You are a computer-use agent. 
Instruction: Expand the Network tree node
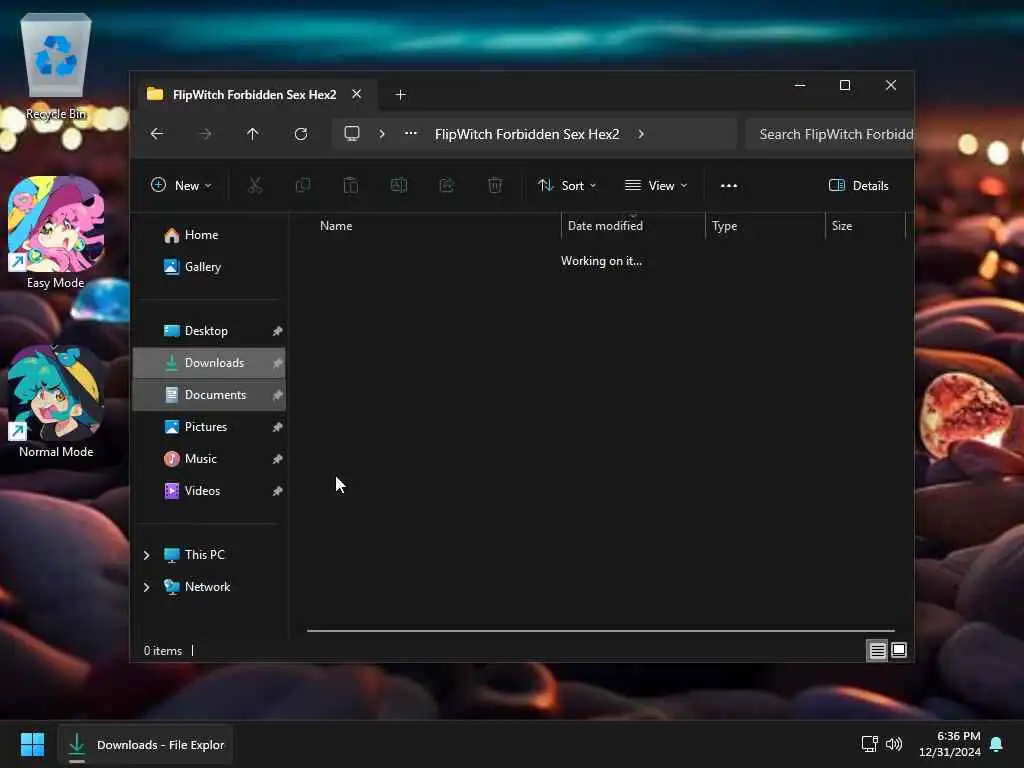tap(146, 587)
